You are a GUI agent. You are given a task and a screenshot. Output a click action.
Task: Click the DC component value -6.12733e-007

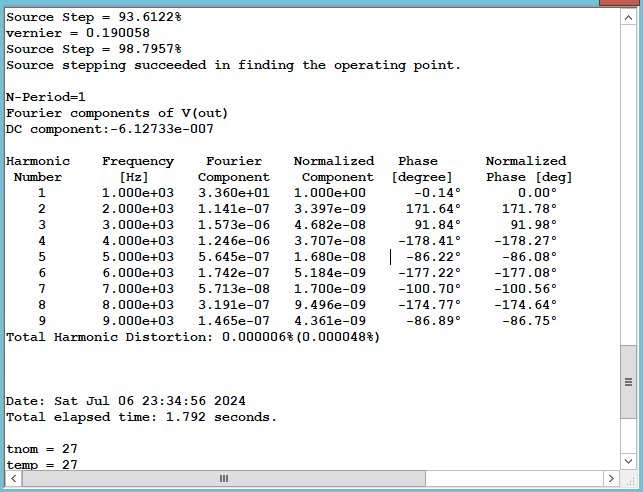162,129
